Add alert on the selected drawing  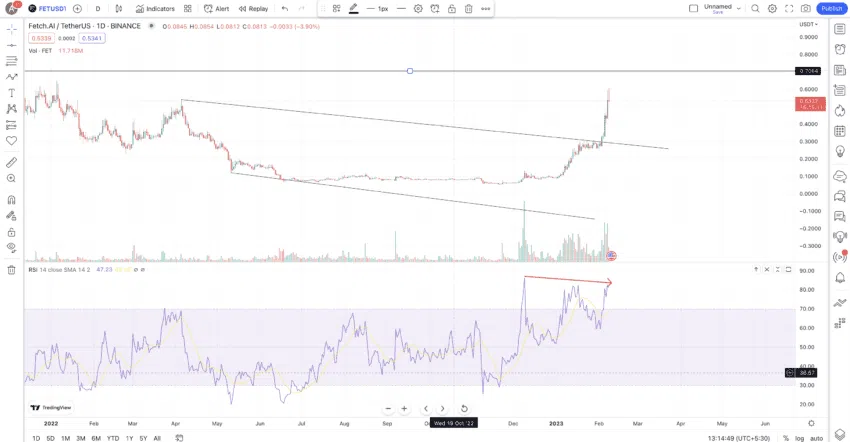tap(435, 9)
